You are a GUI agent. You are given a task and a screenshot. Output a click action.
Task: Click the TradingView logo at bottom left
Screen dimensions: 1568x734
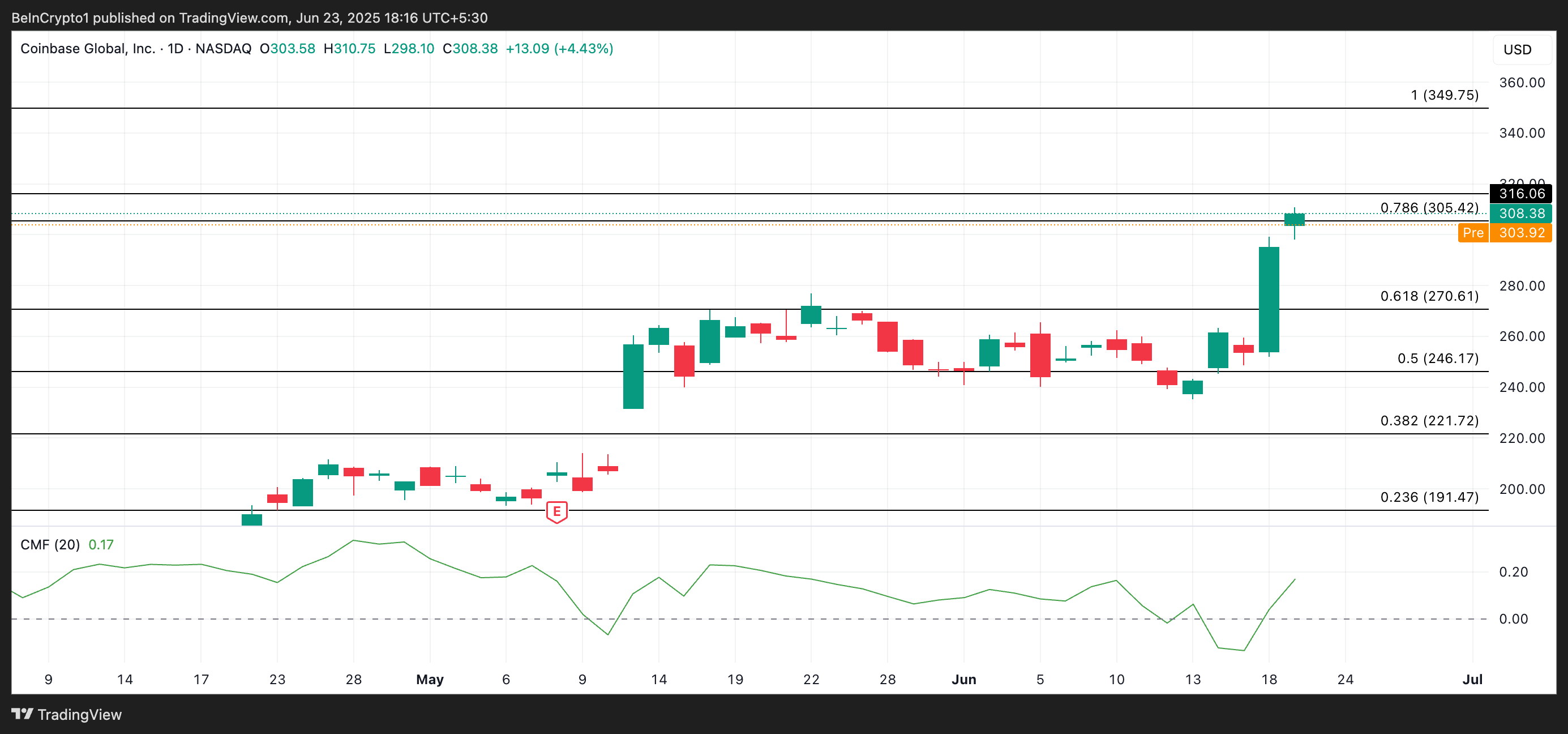67,714
